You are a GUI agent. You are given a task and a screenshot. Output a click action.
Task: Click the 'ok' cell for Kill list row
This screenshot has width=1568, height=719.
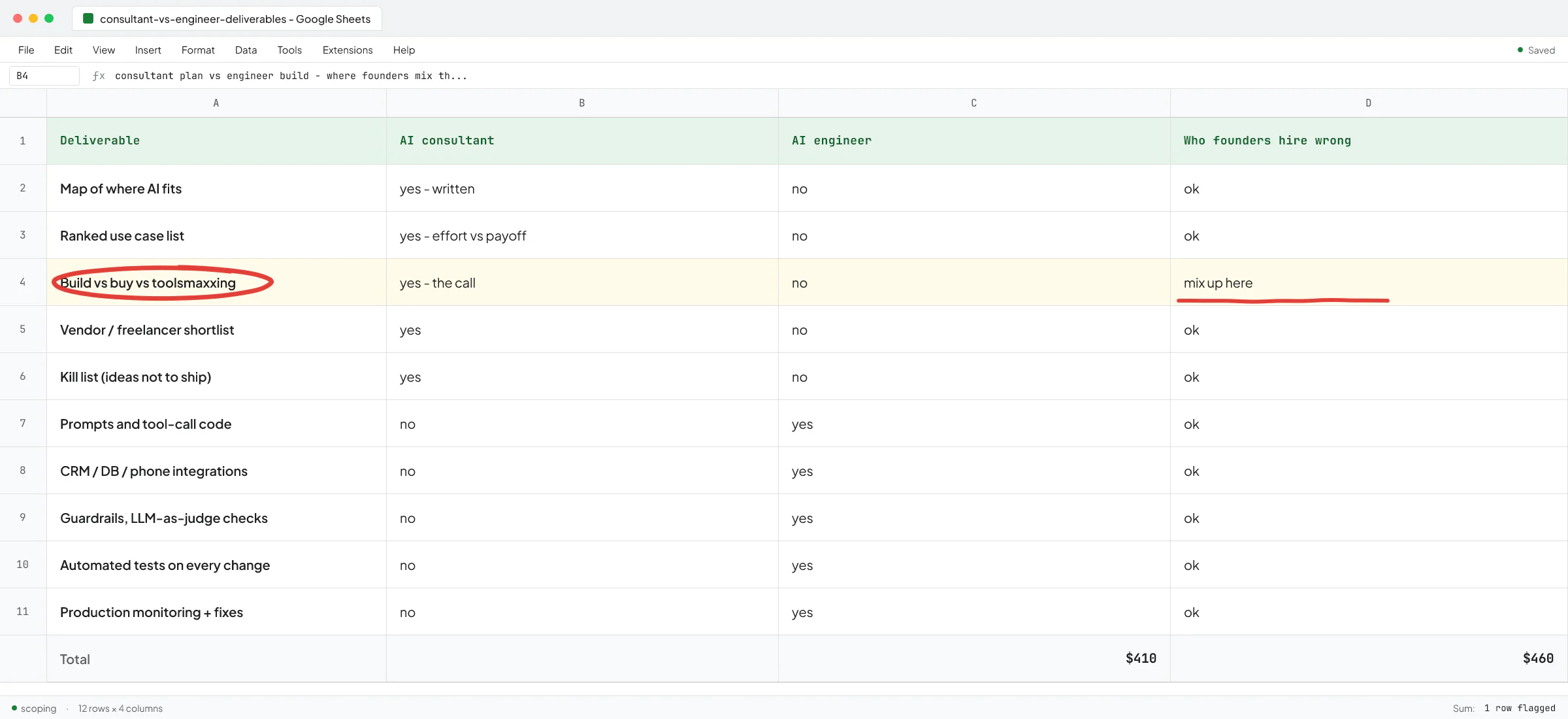pos(1369,376)
